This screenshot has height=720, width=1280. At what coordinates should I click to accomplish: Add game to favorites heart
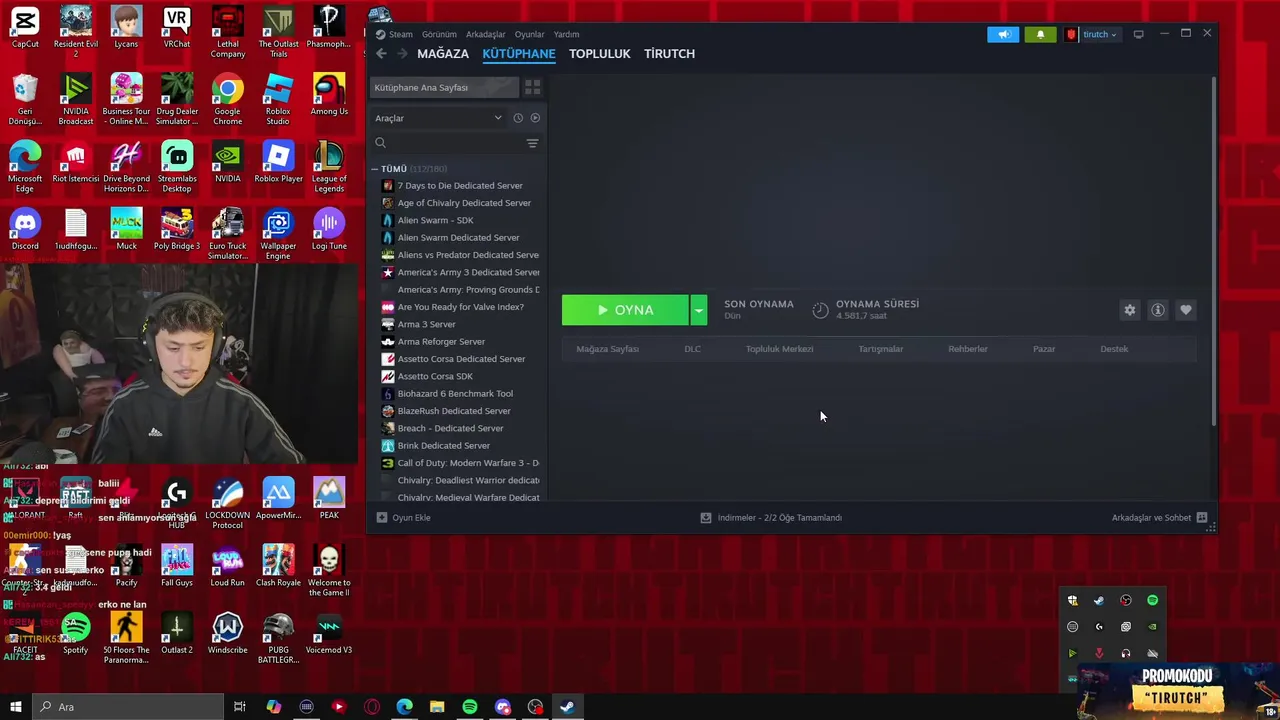click(1186, 310)
